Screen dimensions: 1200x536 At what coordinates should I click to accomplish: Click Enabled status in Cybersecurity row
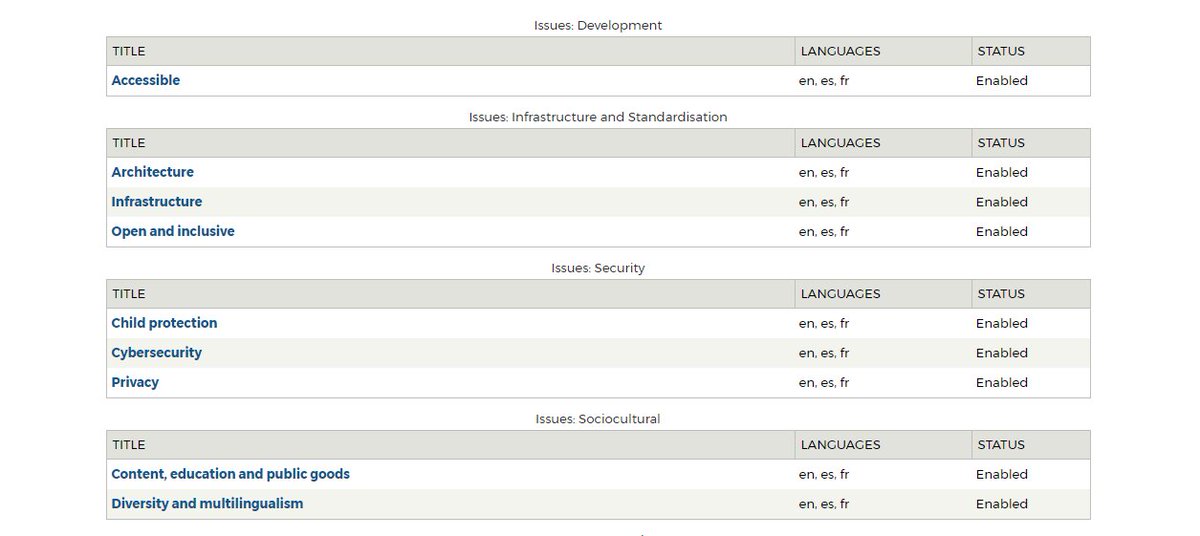click(1002, 353)
